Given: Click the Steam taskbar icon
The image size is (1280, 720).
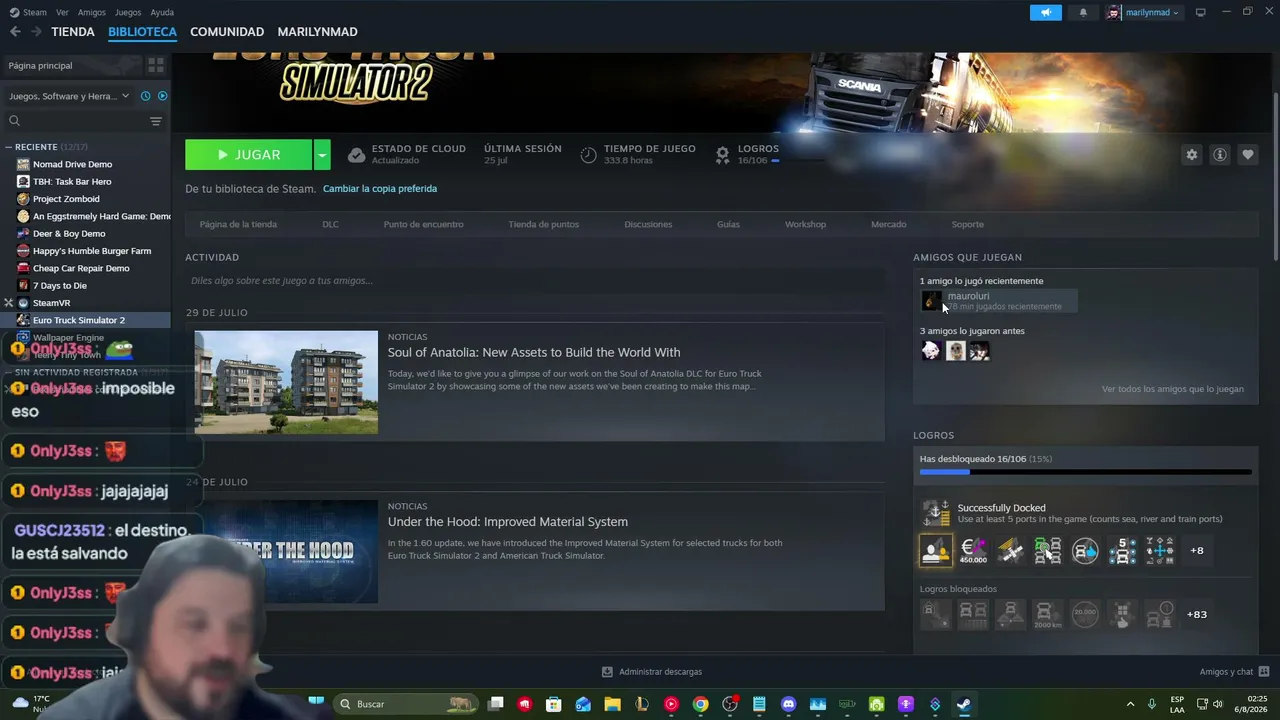Looking at the screenshot, I should (964, 704).
